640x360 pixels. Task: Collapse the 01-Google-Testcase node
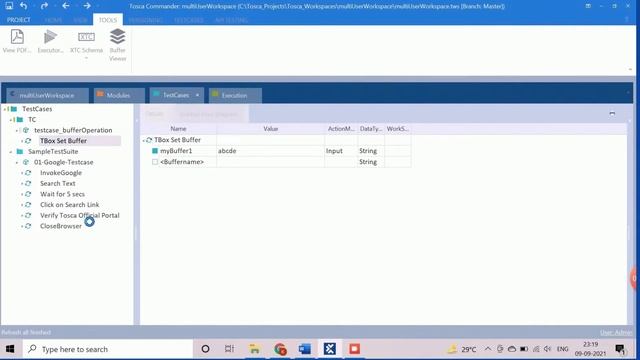coord(17,162)
